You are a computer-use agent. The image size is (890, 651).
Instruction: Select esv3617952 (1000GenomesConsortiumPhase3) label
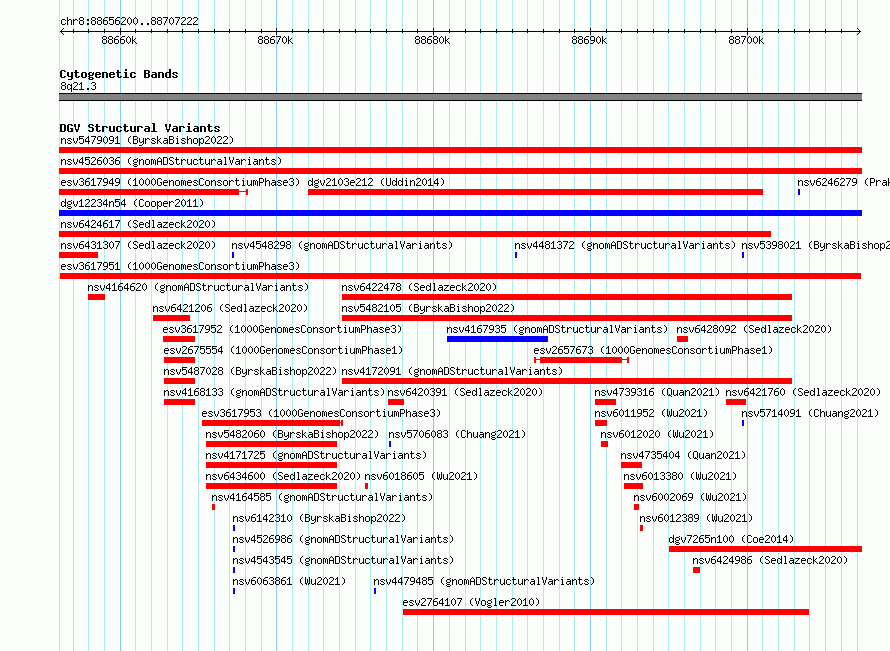(282, 329)
